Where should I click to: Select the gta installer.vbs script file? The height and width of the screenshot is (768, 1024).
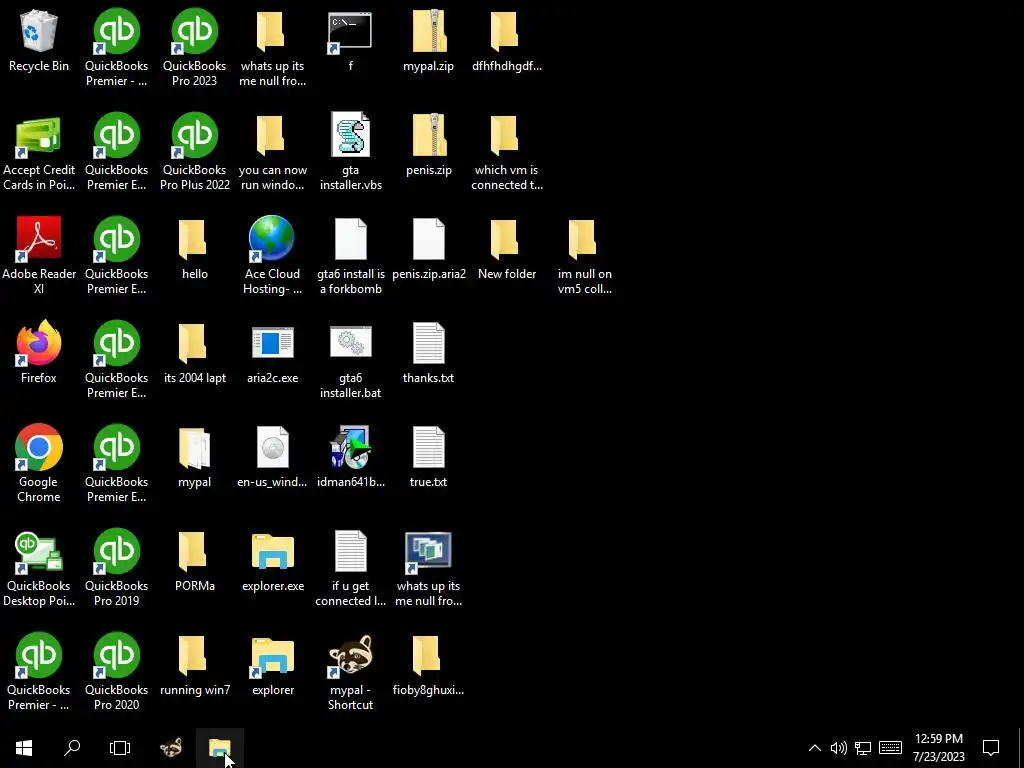(351, 152)
